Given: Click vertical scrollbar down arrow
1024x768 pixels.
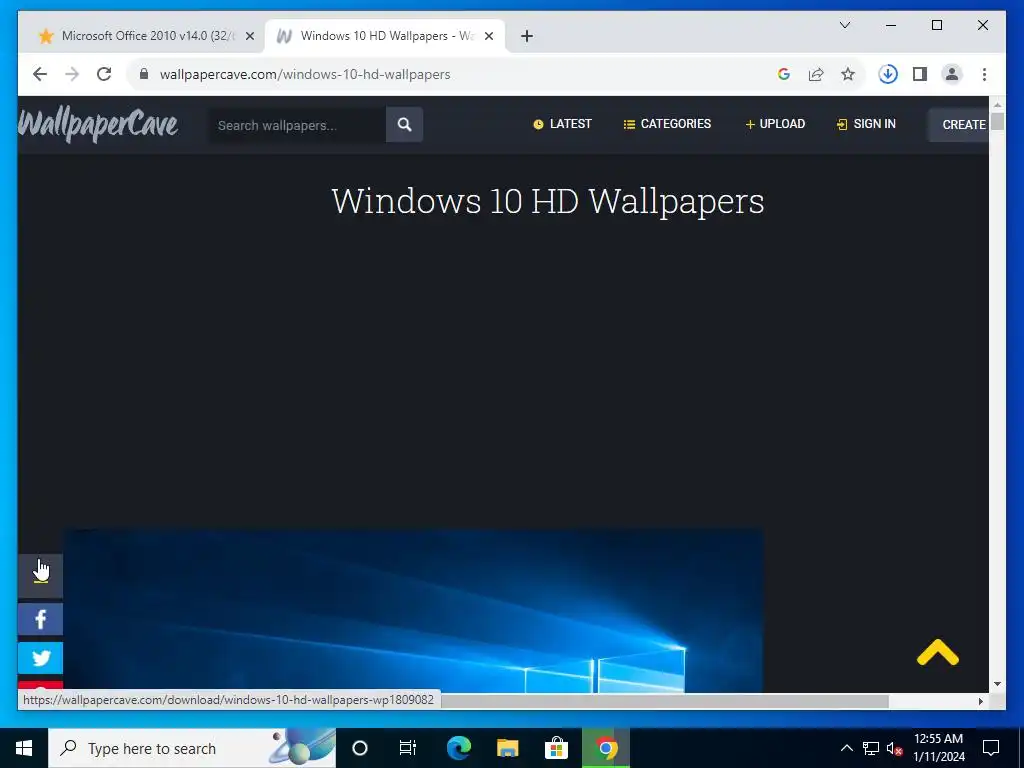Looking at the screenshot, I should 997,684.
